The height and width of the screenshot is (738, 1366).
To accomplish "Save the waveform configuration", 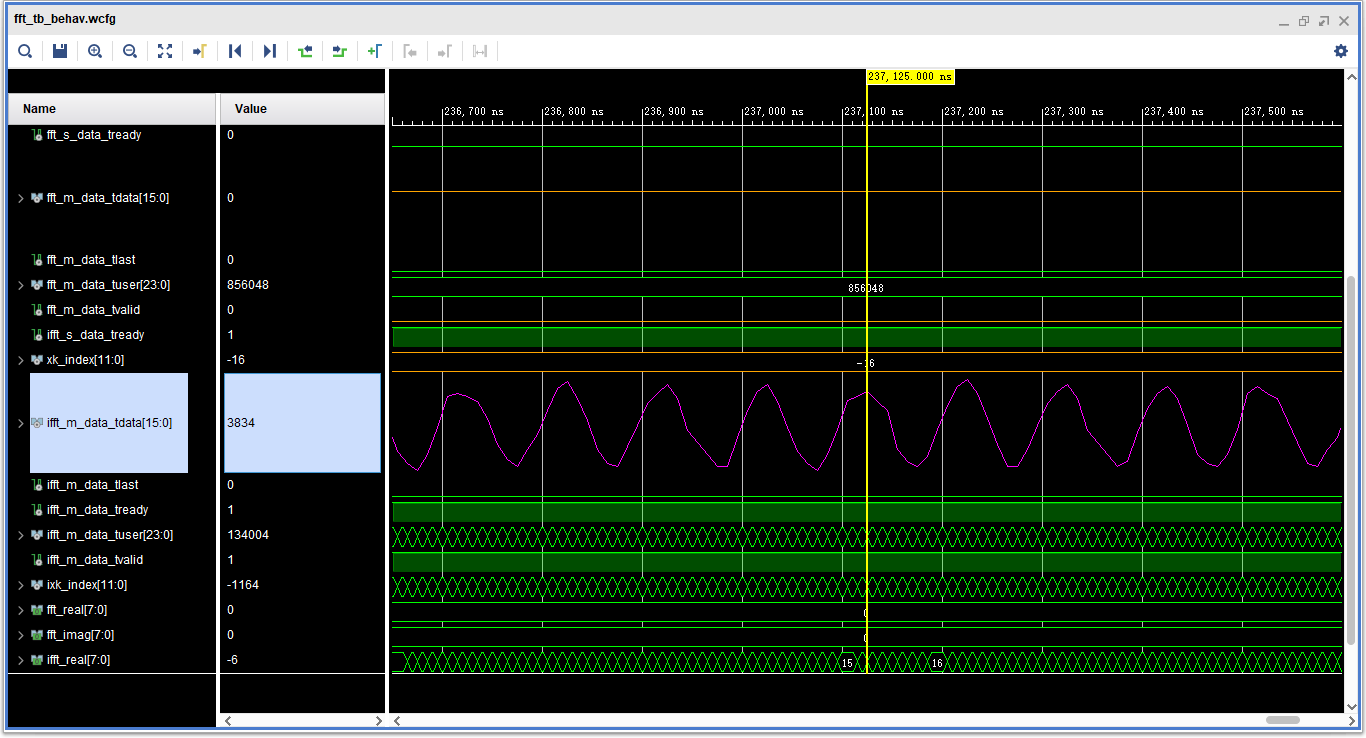I will coord(60,51).
